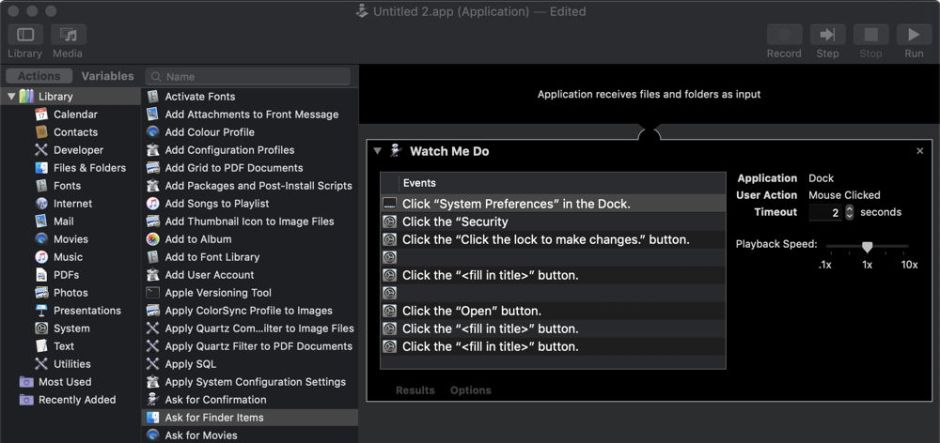Collapse the Watch Me Do action
This screenshot has width=940, height=443.
click(x=378, y=151)
